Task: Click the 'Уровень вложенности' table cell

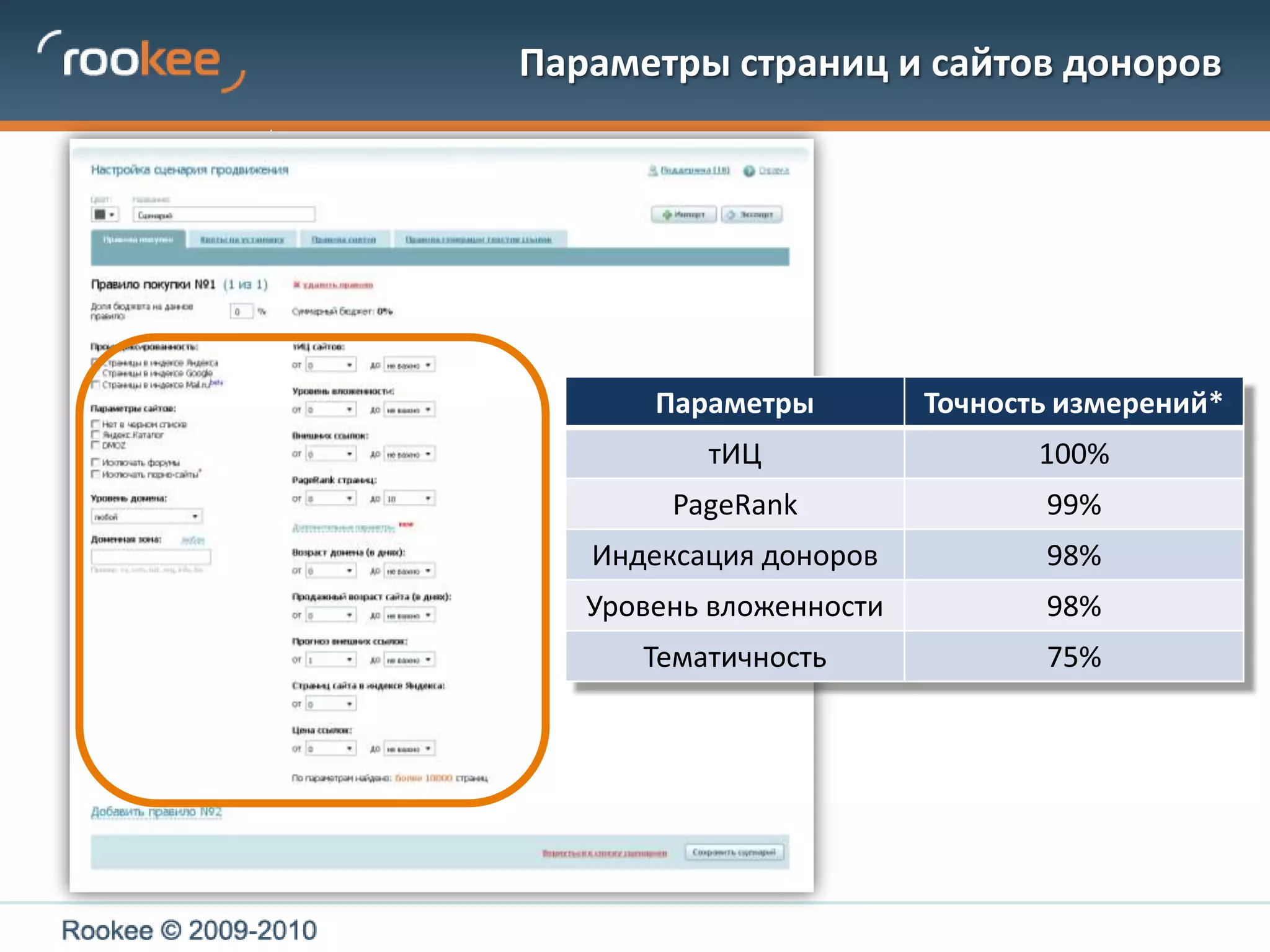Action: (735, 606)
